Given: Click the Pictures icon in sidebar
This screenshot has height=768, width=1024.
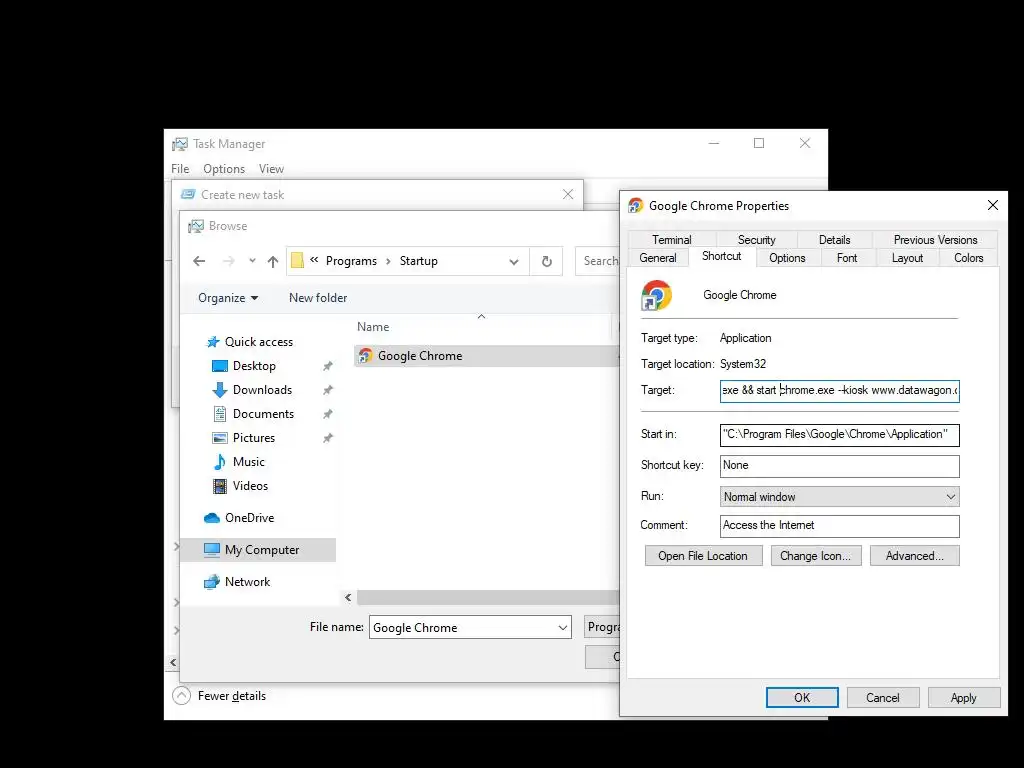Looking at the screenshot, I should coord(220,438).
